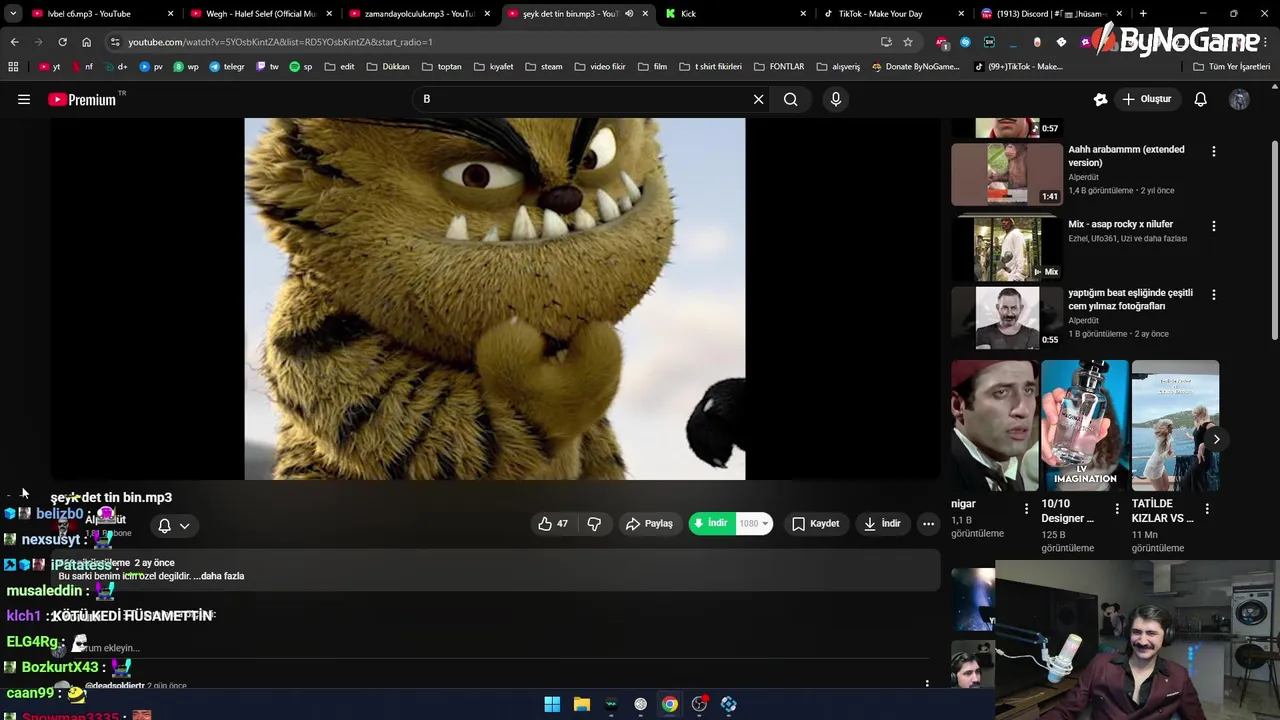Open Aahh arabammm video thumbnail
The height and width of the screenshot is (720, 1280).
coord(1006,174)
